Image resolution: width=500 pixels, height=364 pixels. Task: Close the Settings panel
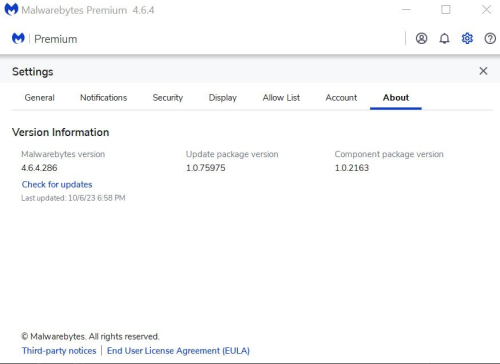pos(483,71)
